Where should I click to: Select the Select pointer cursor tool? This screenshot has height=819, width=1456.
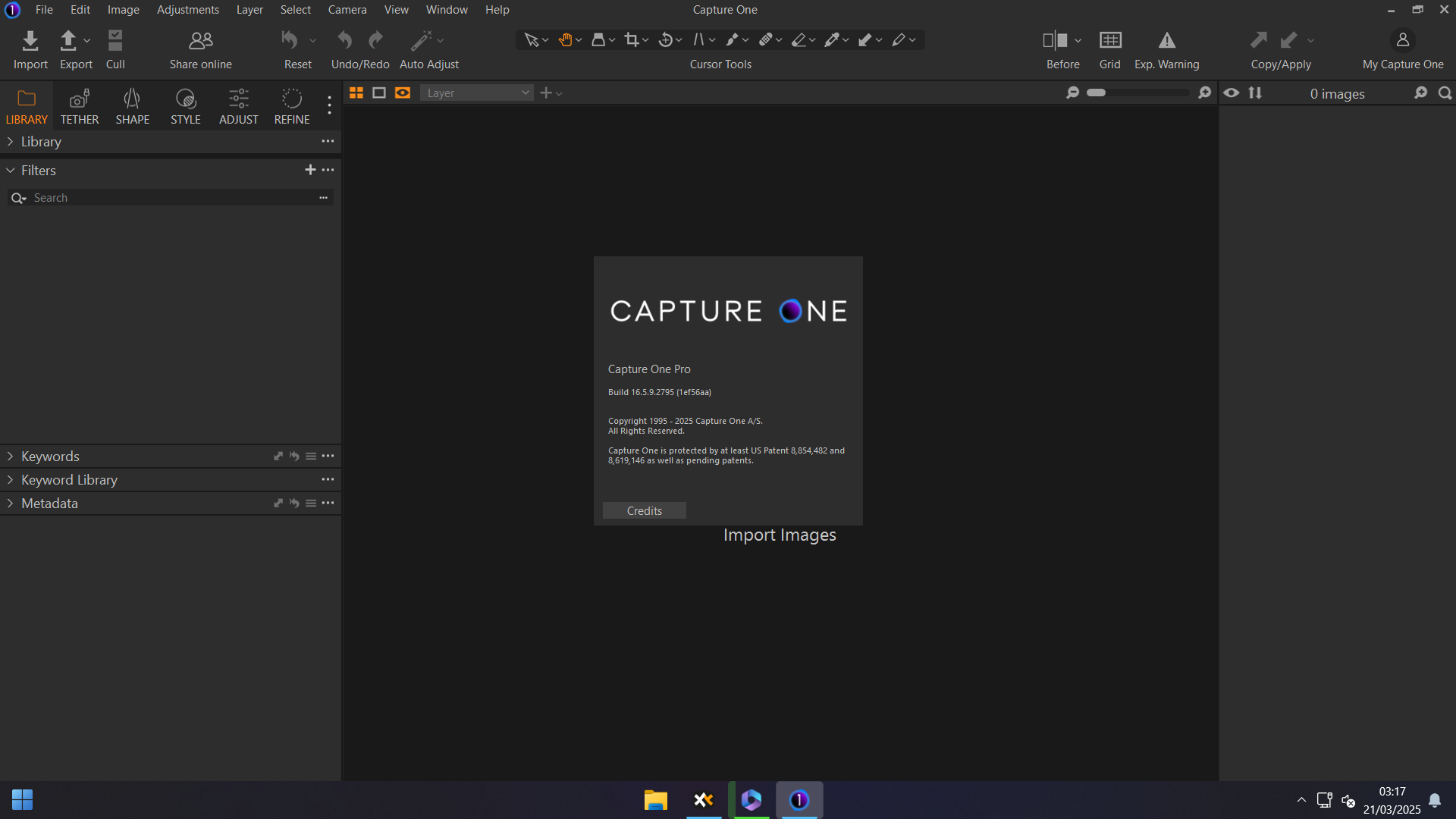tap(532, 40)
